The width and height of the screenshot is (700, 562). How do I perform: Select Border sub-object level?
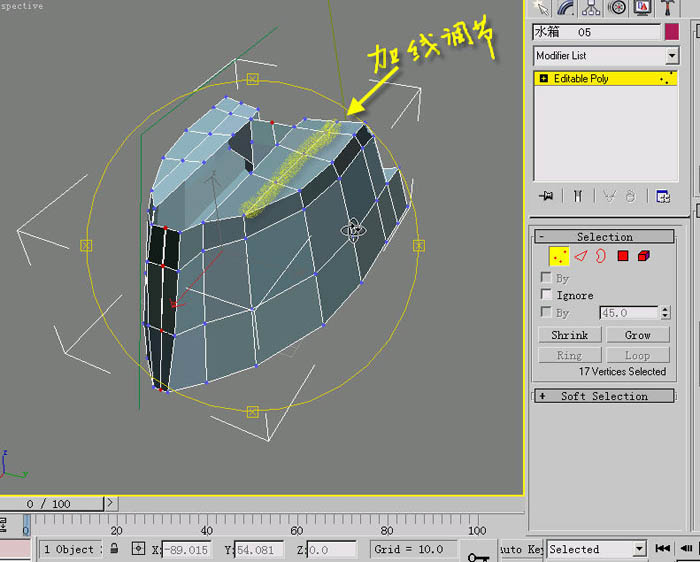[x=601, y=256]
